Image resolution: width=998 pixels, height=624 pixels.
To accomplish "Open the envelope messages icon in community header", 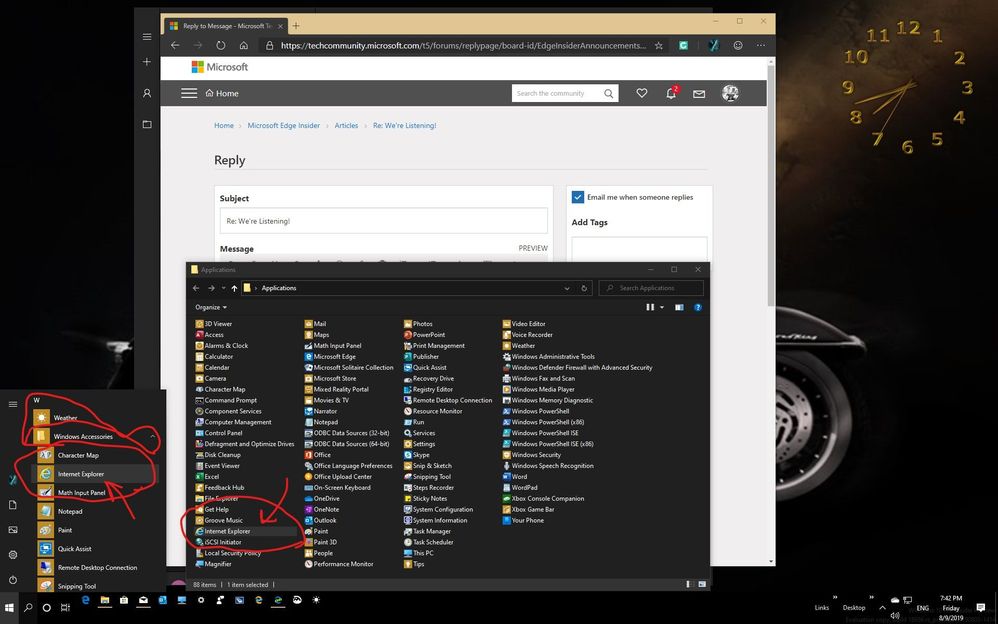I will [699, 94].
